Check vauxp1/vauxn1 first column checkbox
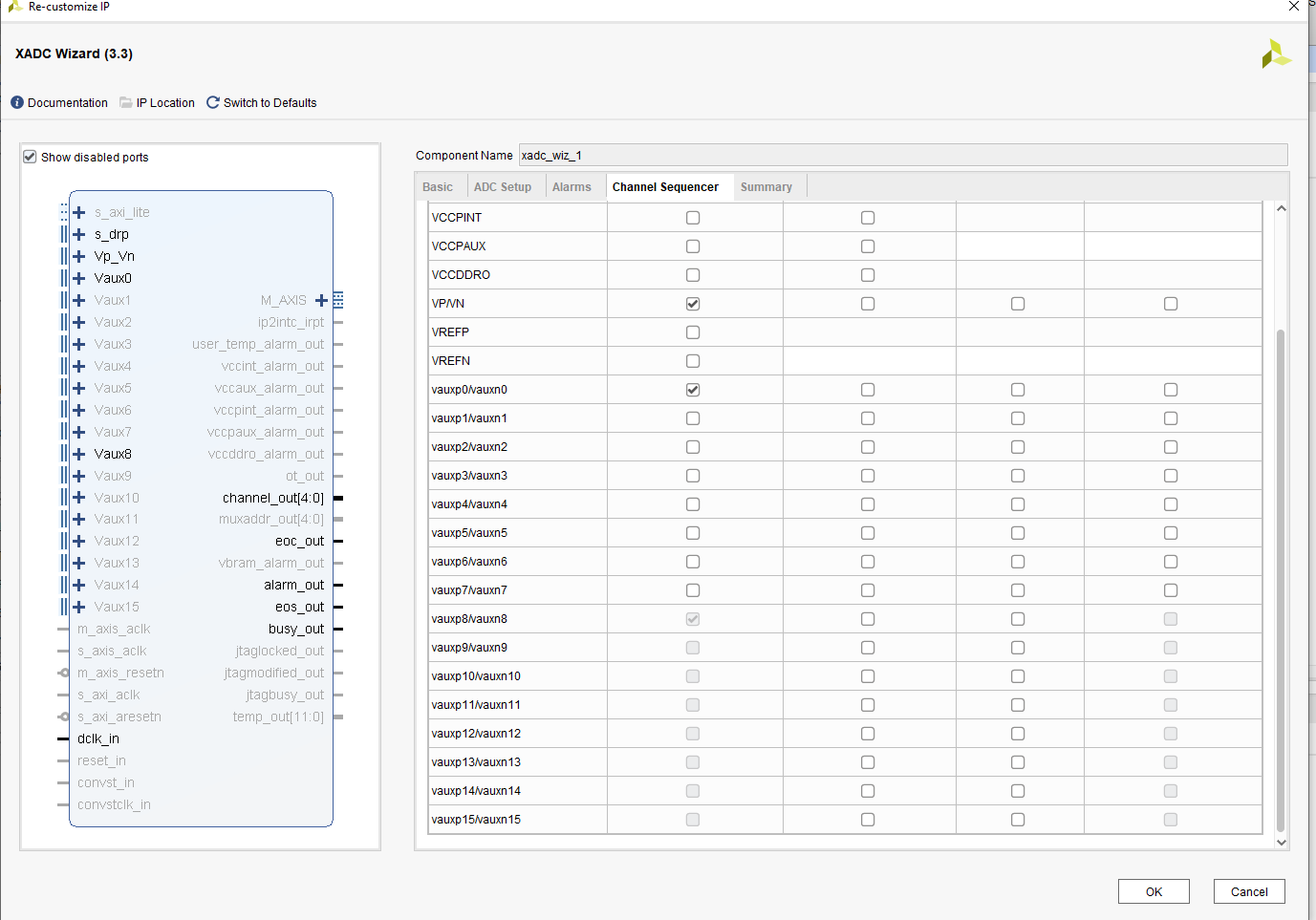The image size is (1316, 920). point(693,418)
